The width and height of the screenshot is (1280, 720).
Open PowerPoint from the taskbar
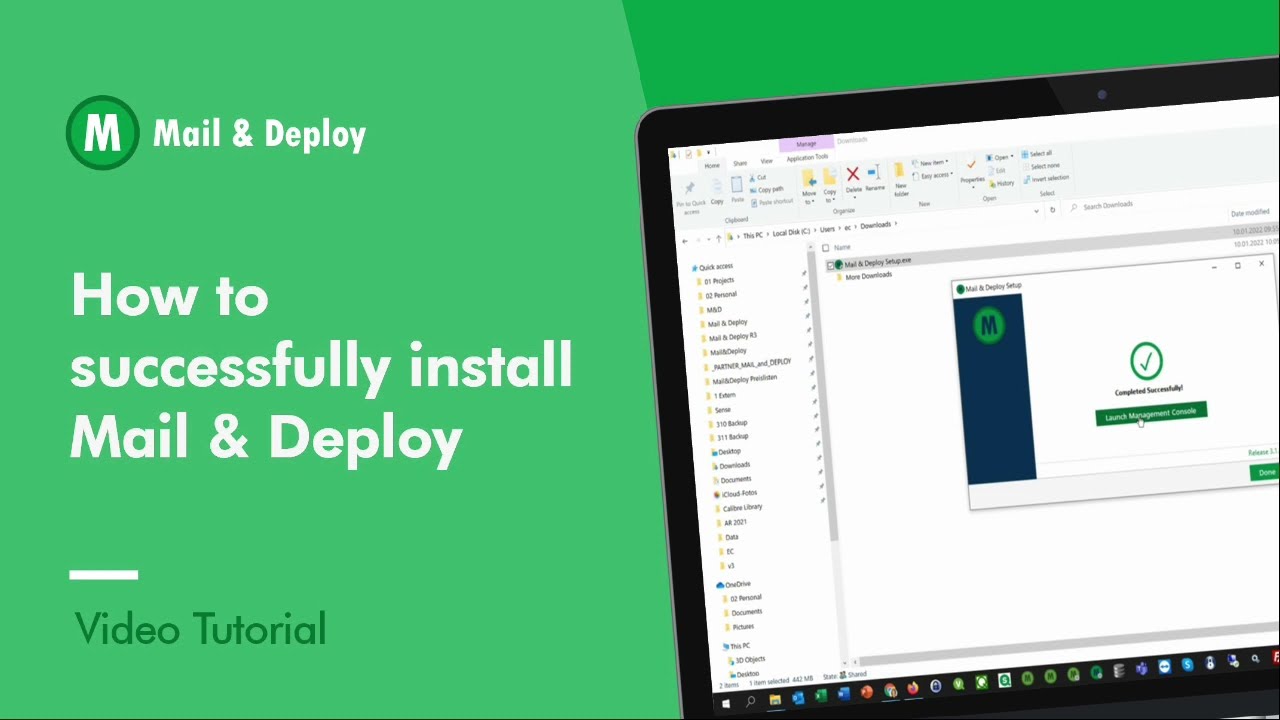coord(866,691)
